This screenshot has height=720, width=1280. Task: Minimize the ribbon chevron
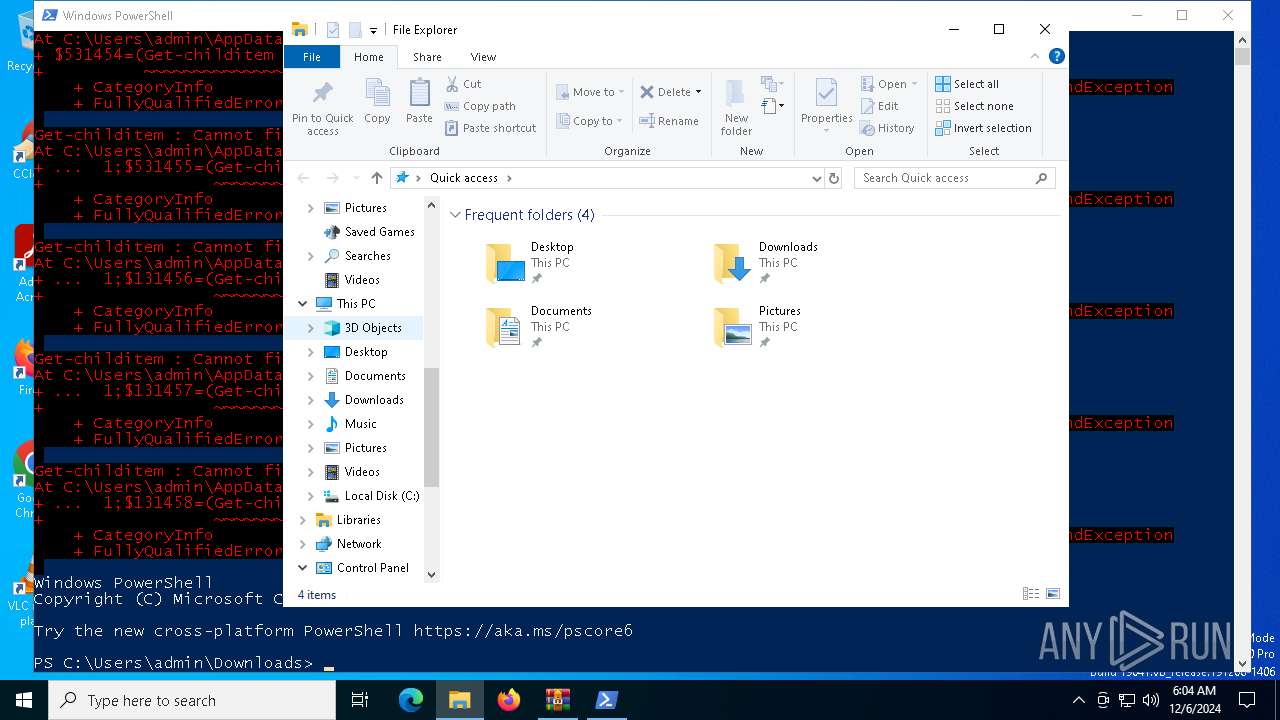tap(1035, 57)
